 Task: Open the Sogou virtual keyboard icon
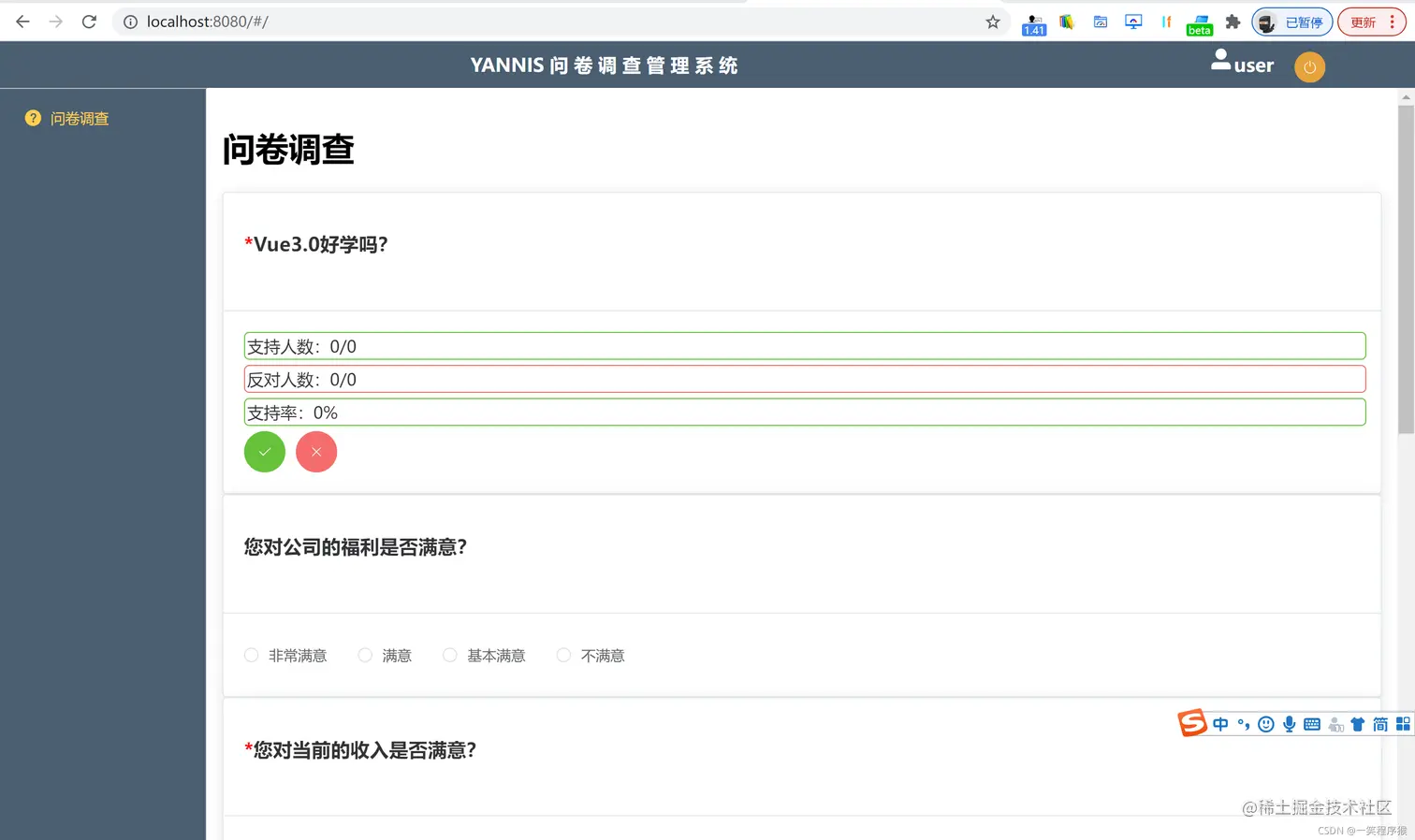[1312, 723]
